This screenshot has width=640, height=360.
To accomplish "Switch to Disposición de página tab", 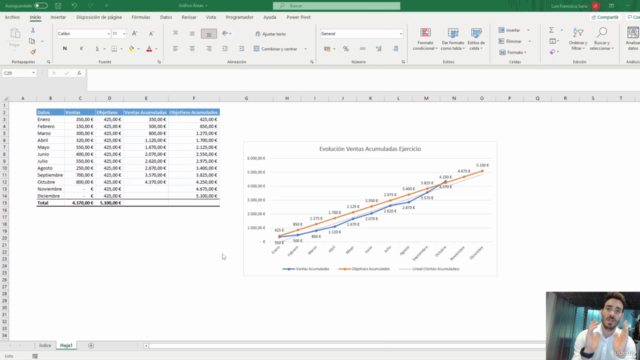I will click(x=99, y=17).
